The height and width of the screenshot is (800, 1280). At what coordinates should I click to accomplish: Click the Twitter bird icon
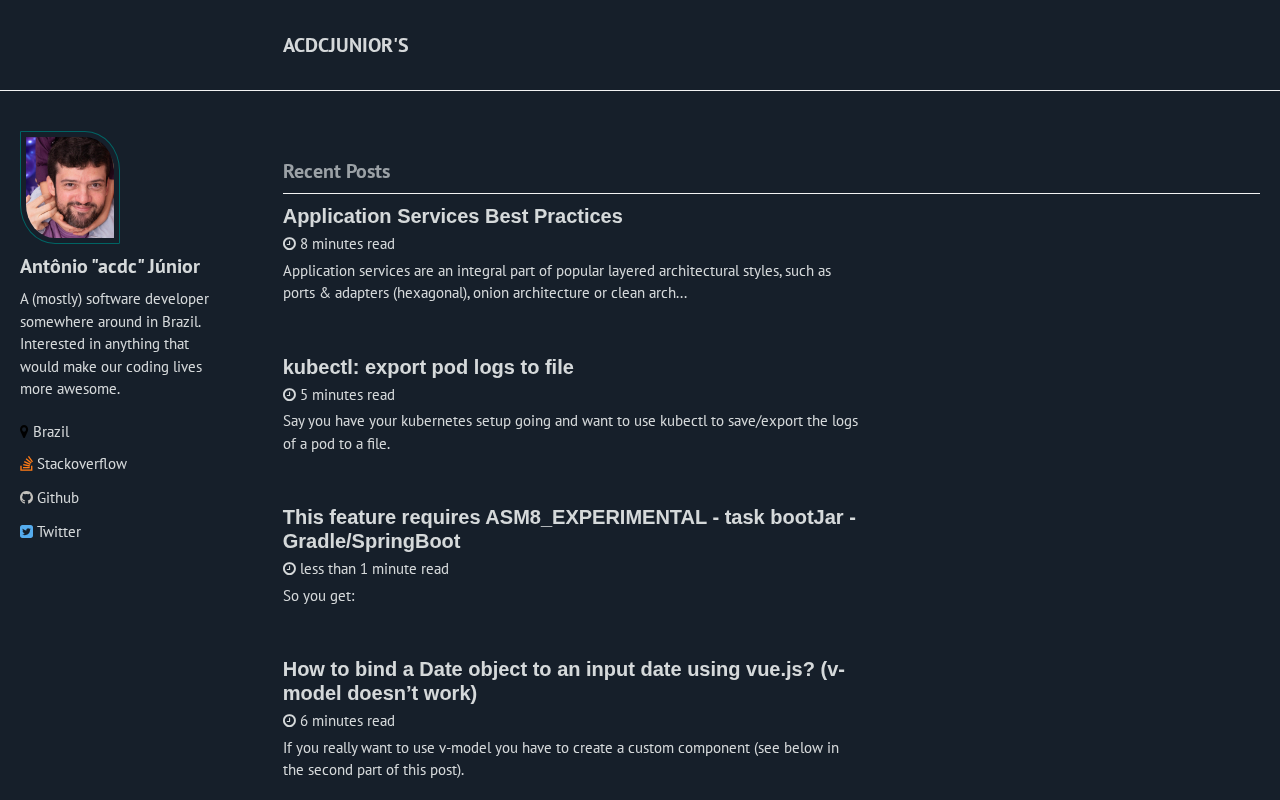pyautogui.click(x=26, y=532)
